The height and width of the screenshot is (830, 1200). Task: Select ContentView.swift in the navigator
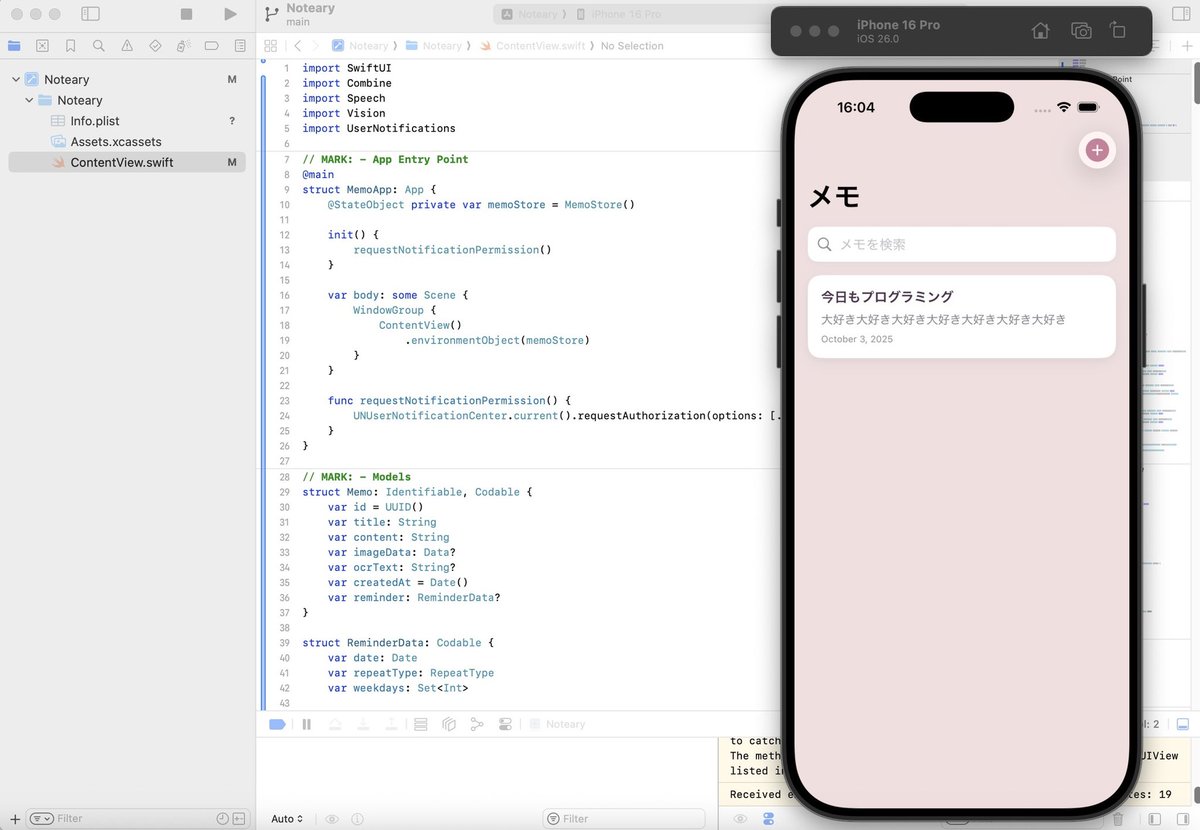(126, 162)
